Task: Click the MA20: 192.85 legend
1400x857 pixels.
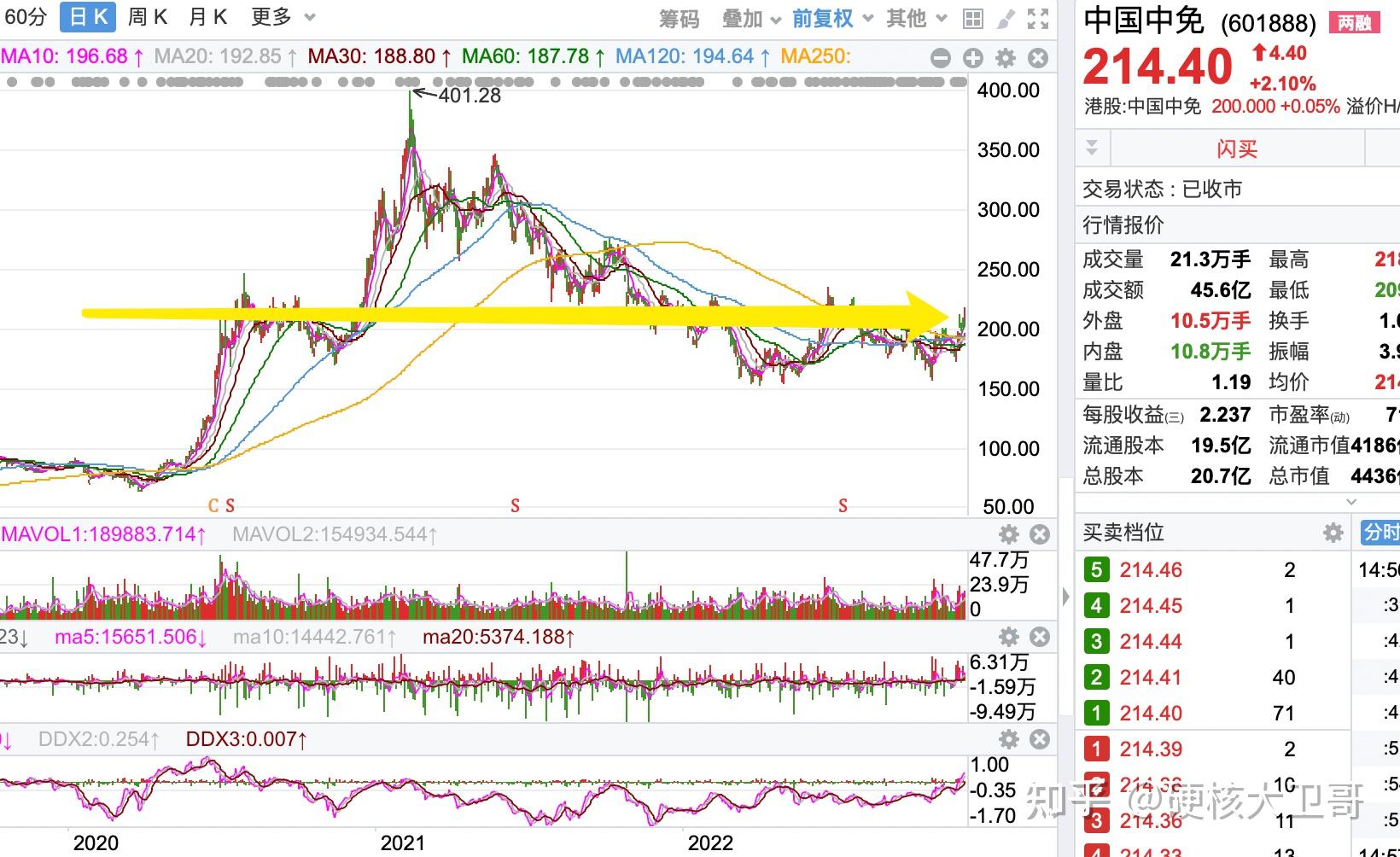Action: pos(226,57)
